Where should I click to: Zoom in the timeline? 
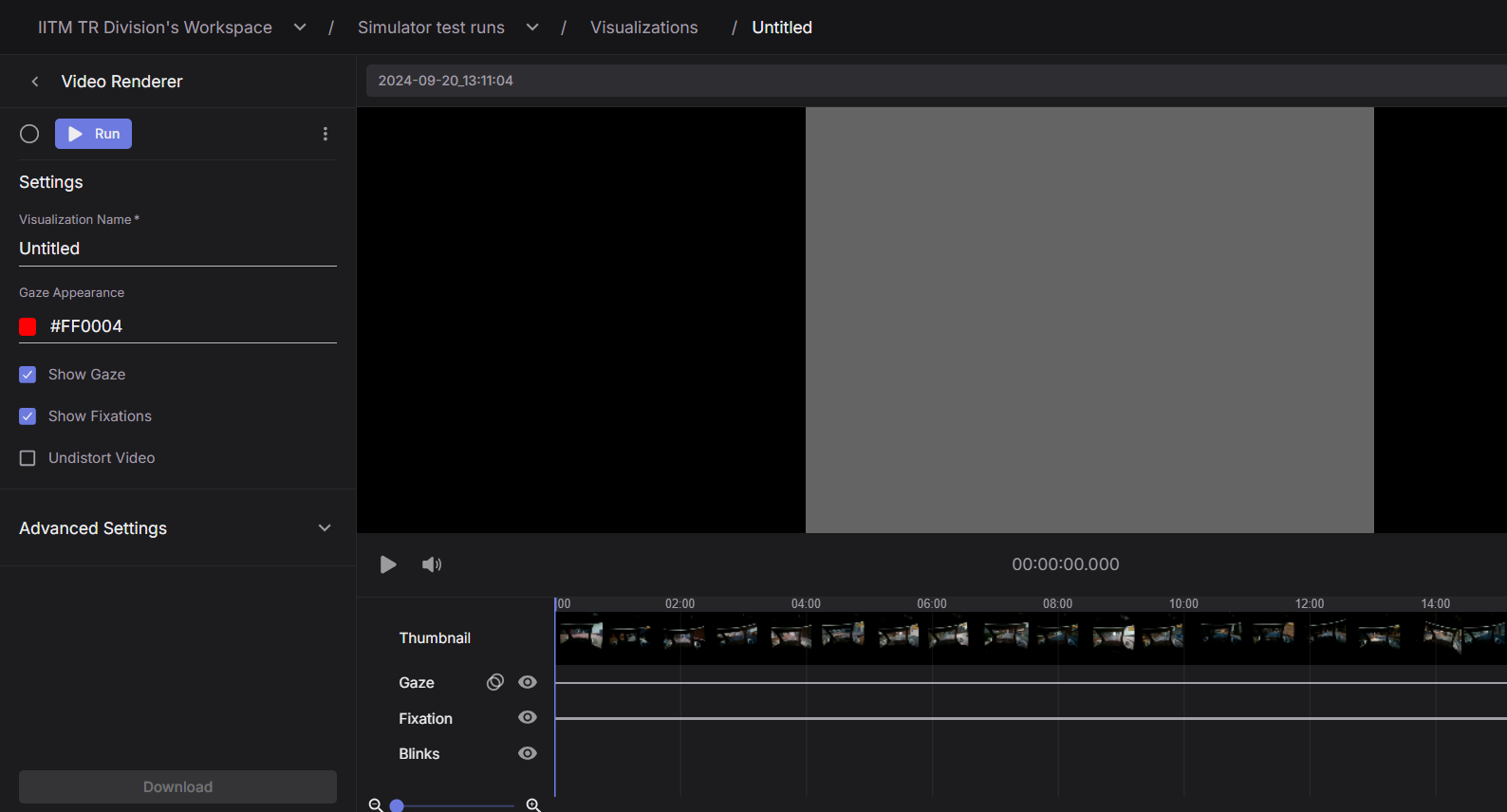pyautogui.click(x=533, y=805)
